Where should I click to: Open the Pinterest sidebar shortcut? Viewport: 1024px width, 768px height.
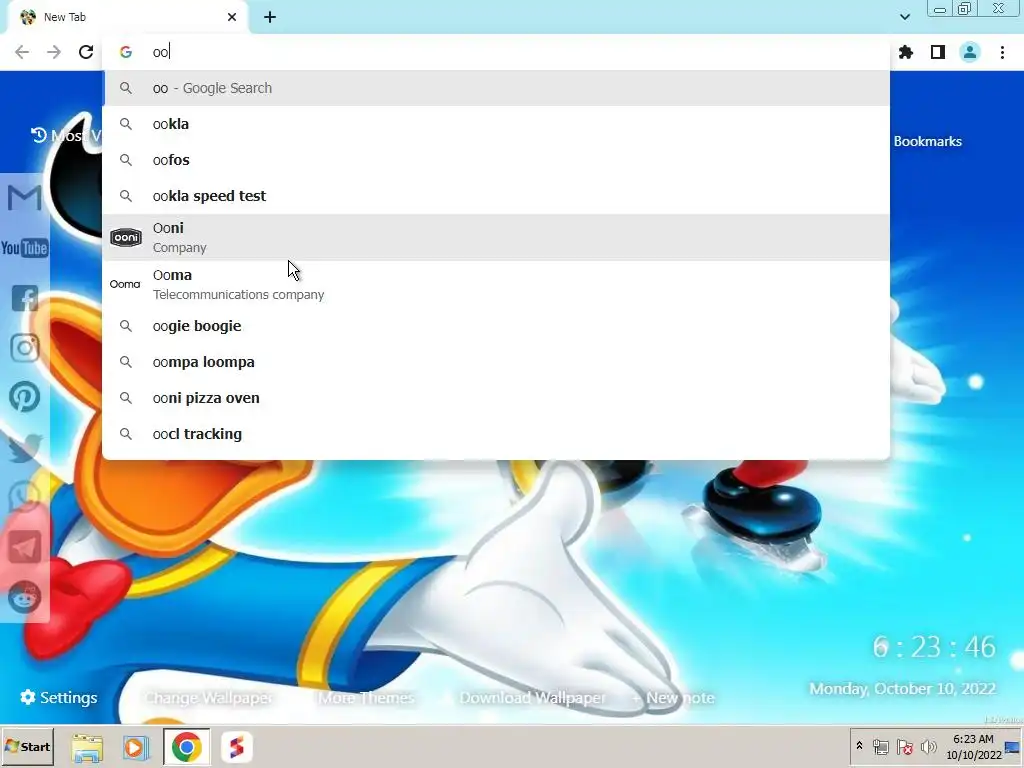coord(25,397)
